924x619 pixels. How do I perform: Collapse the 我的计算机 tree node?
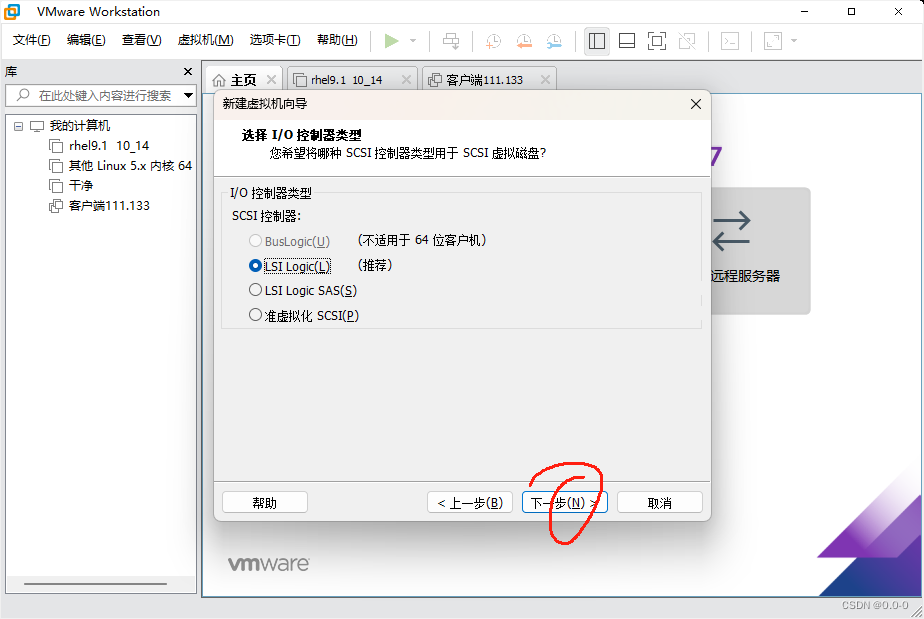(x=19, y=126)
